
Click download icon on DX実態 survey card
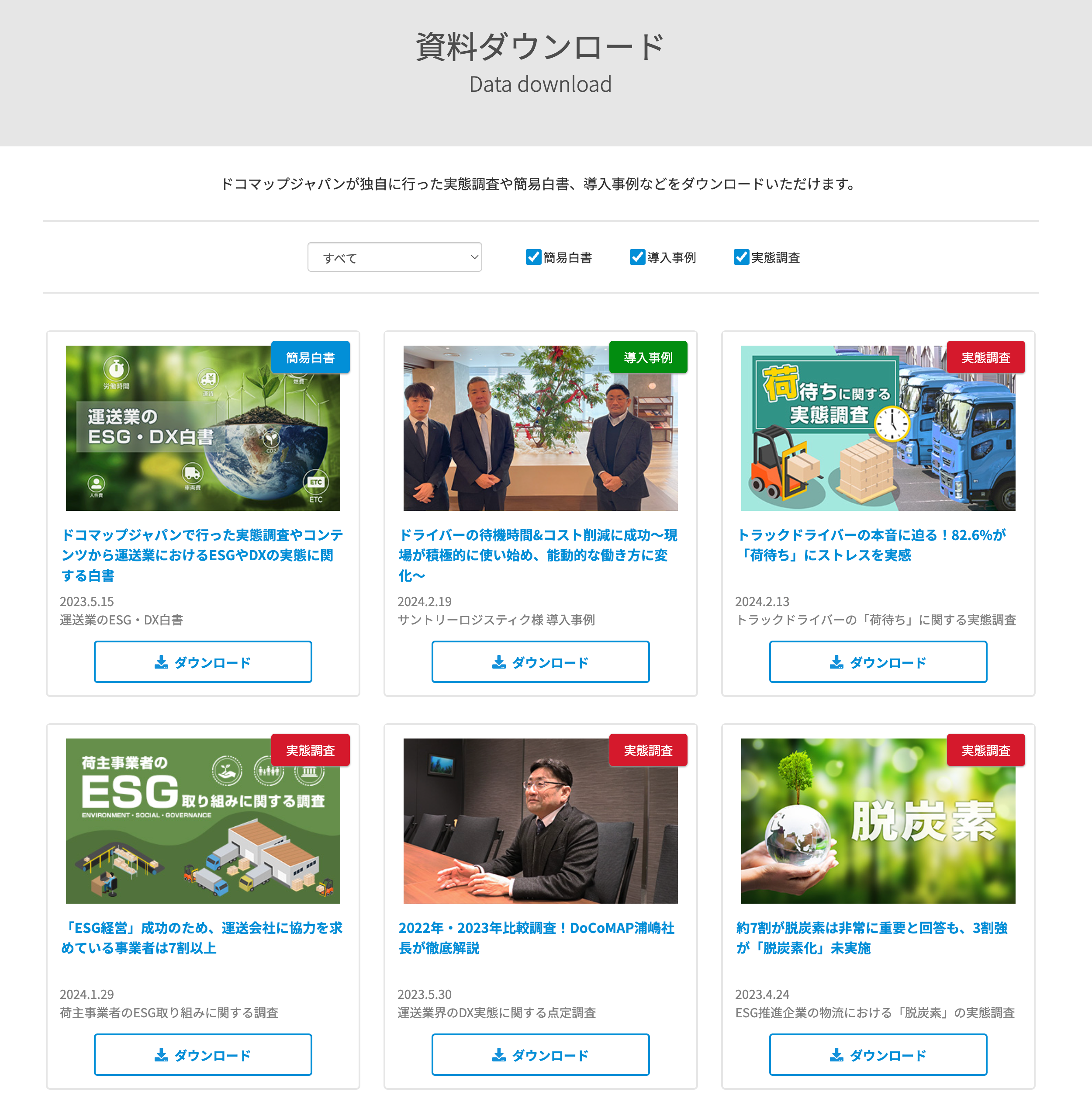pos(499,1055)
